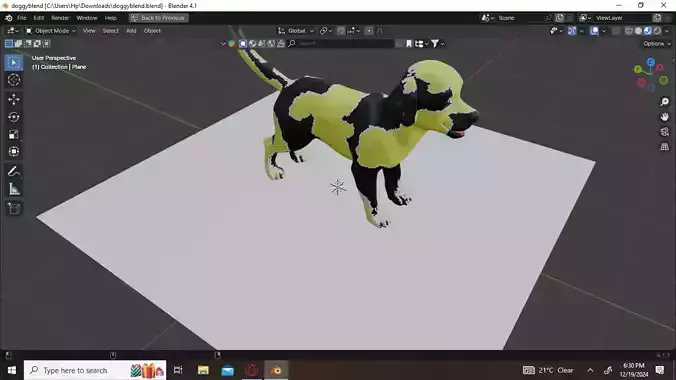Open the Object Mode dropdown
Viewport: 676px width, 380px height.
(51, 31)
